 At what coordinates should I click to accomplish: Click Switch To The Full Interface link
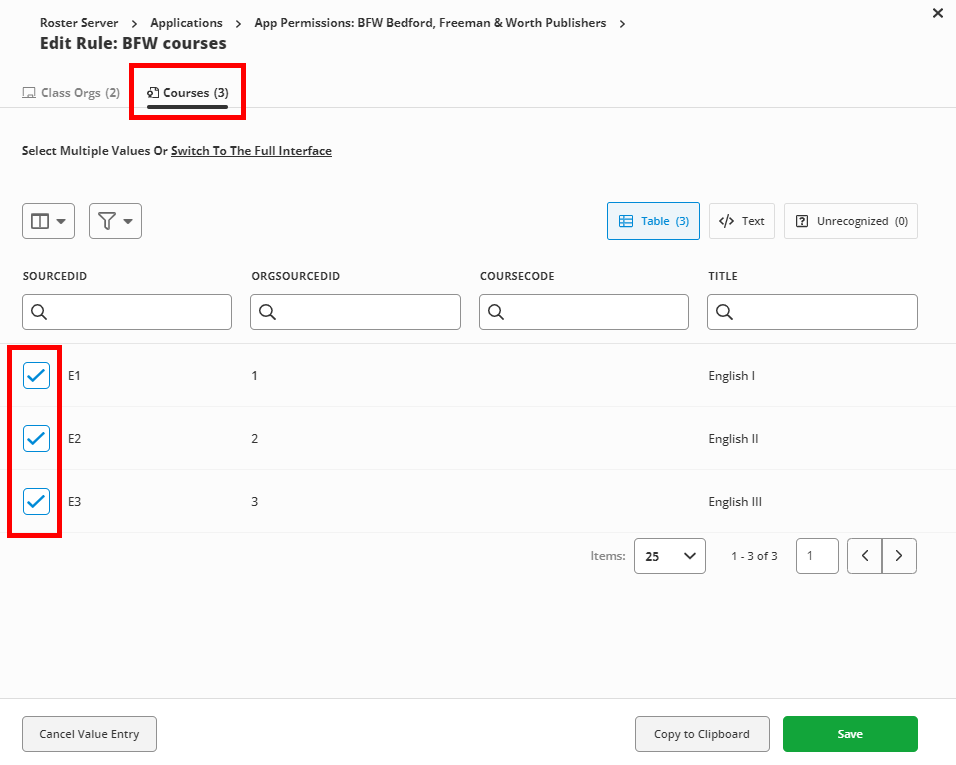(x=251, y=150)
